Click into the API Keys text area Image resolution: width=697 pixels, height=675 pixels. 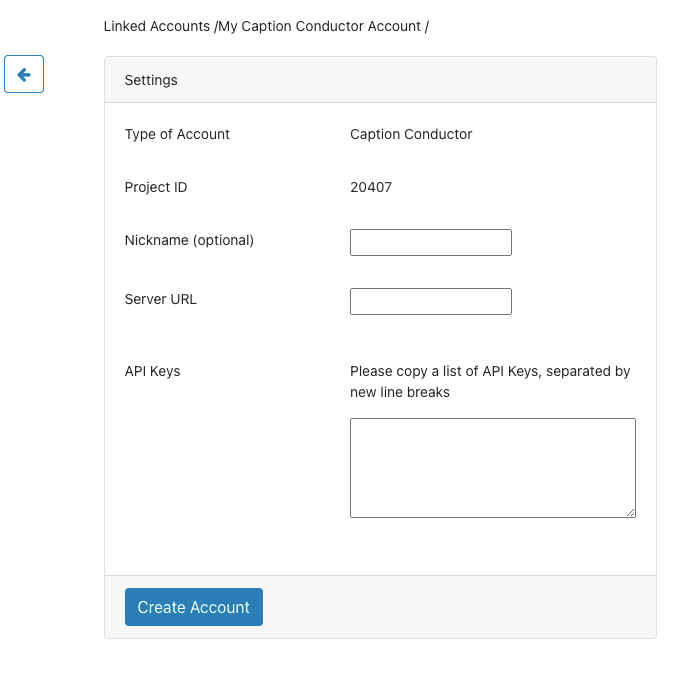pos(492,467)
